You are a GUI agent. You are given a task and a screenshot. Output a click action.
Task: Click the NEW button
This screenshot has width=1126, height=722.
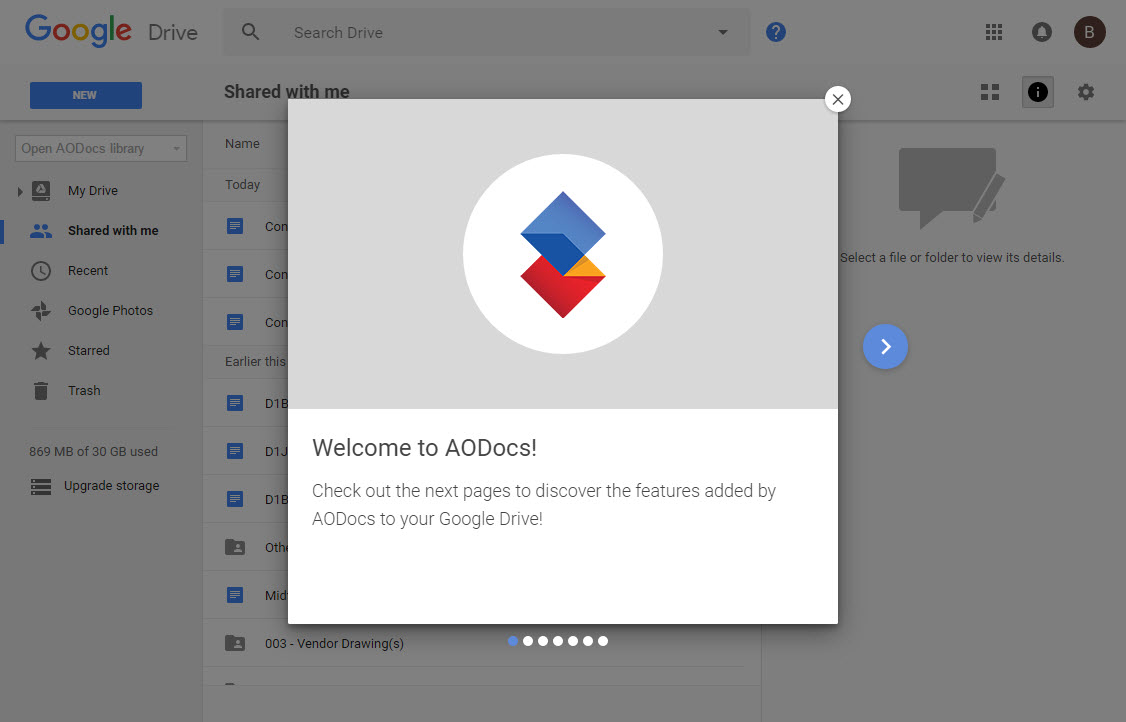[x=85, y=95]
